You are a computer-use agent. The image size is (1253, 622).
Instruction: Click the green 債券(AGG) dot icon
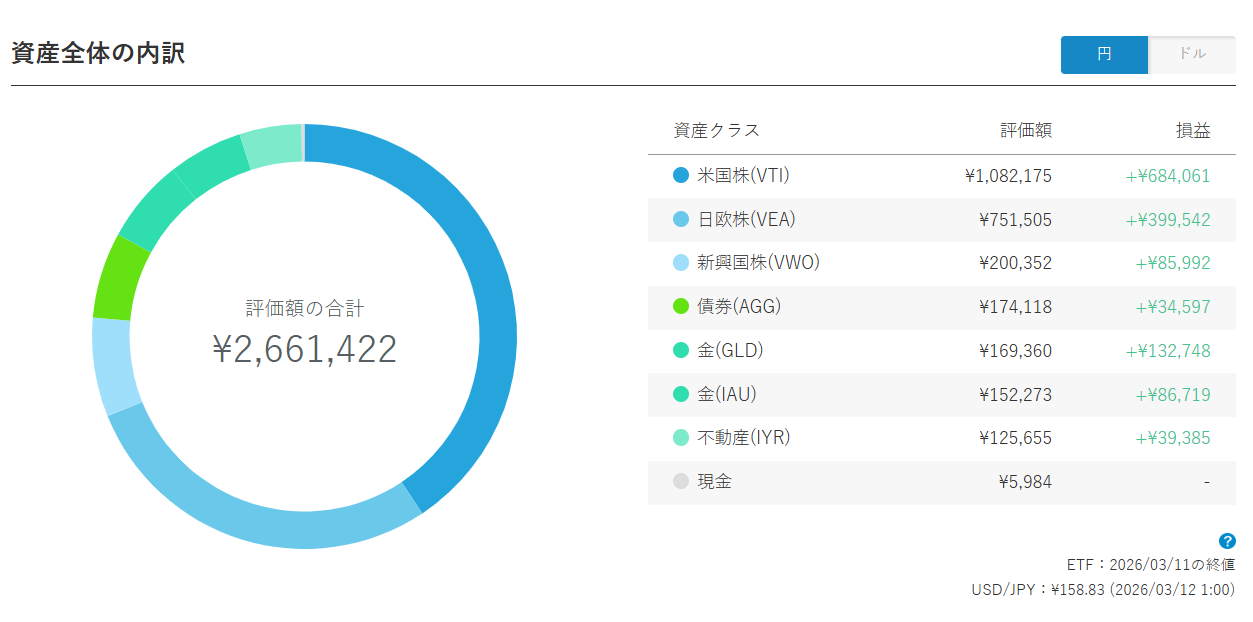click(x=682, y=307)
